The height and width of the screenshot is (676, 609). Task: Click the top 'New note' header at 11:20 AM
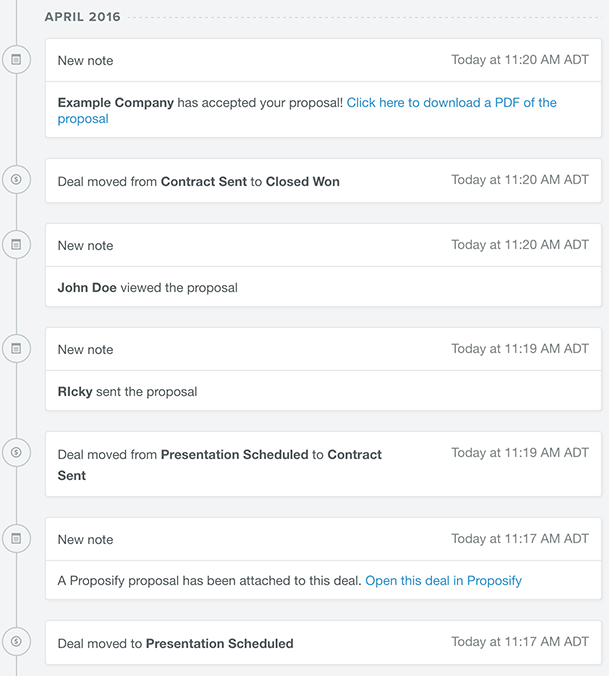(x=323, y=60)
